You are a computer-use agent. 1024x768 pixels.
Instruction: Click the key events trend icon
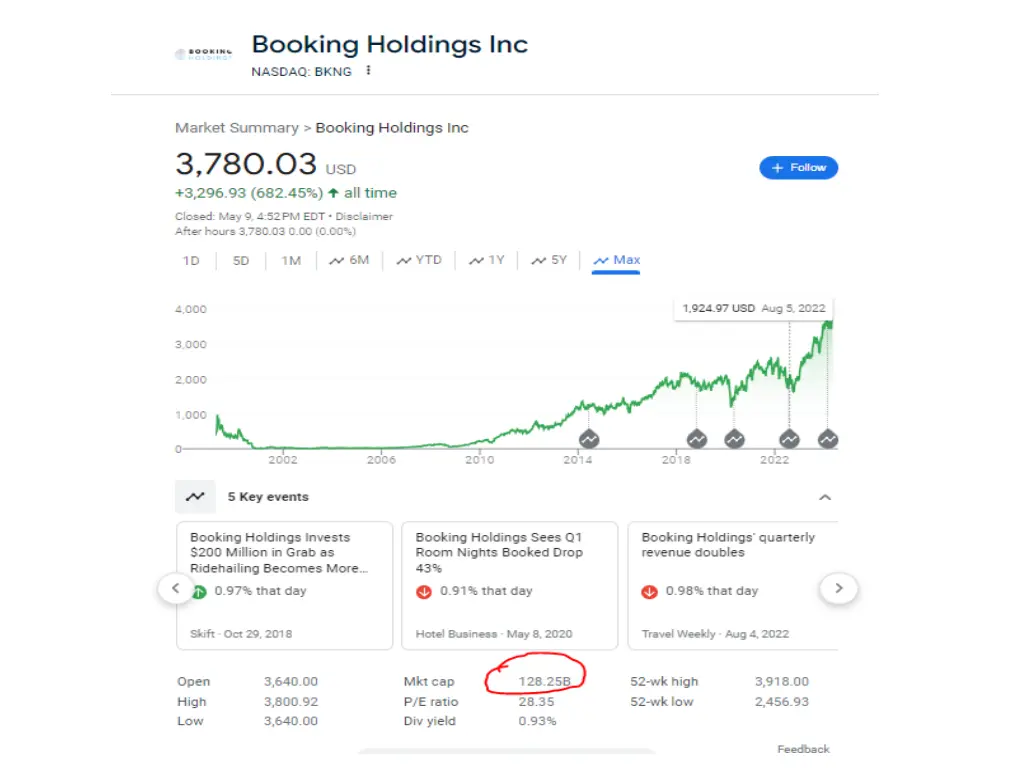pyautogui.click(x=195, y=497)
